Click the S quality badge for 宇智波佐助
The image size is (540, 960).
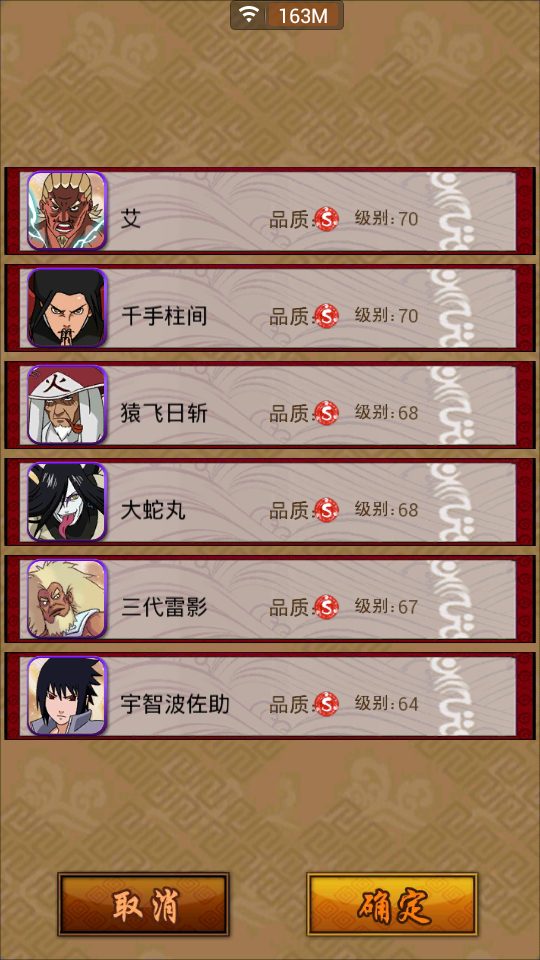point(327,704)
